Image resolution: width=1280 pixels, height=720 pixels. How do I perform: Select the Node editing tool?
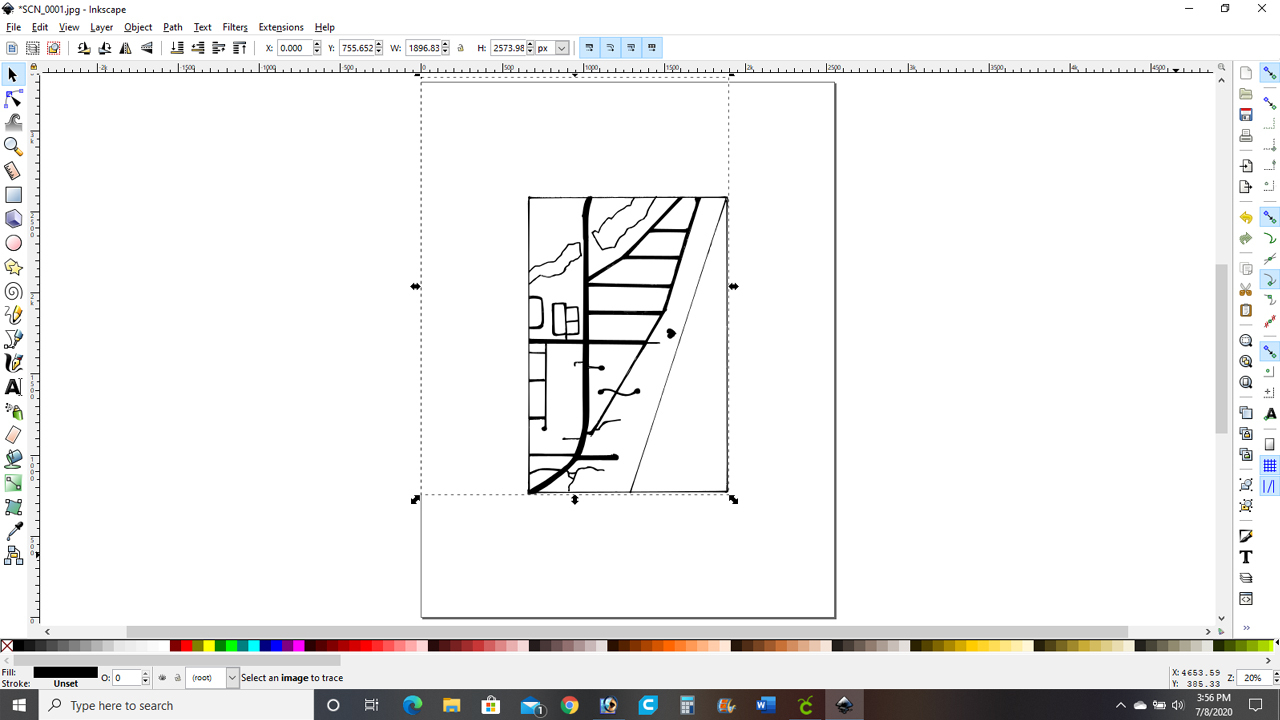14,99
